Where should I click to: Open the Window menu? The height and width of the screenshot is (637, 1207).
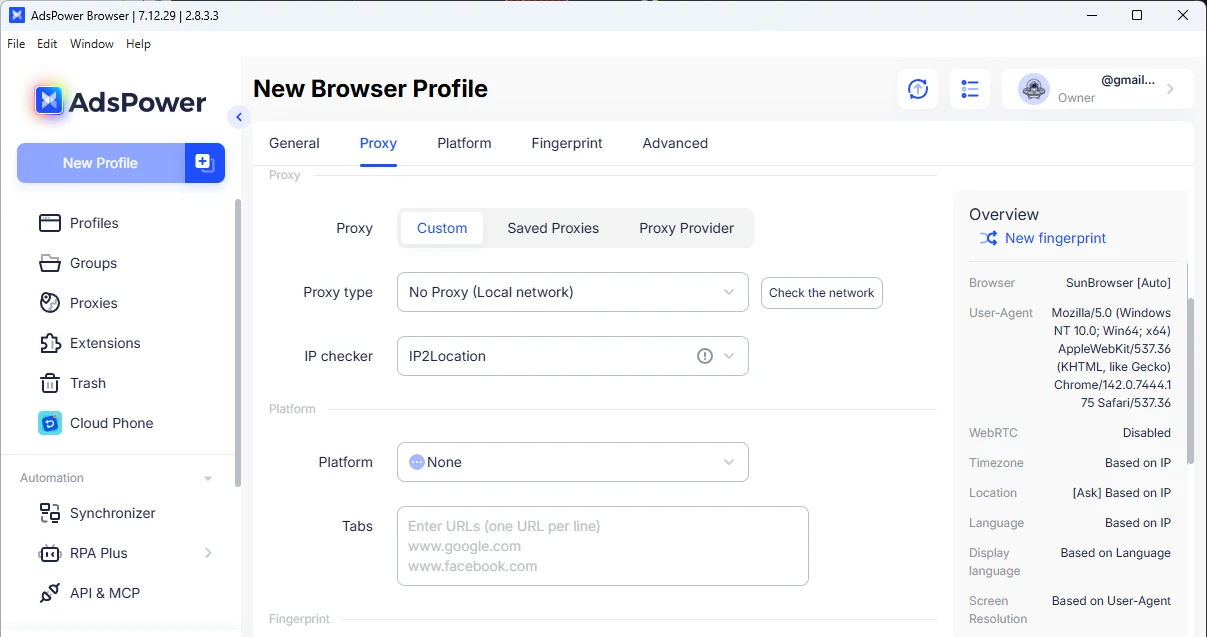coord(92,44)
